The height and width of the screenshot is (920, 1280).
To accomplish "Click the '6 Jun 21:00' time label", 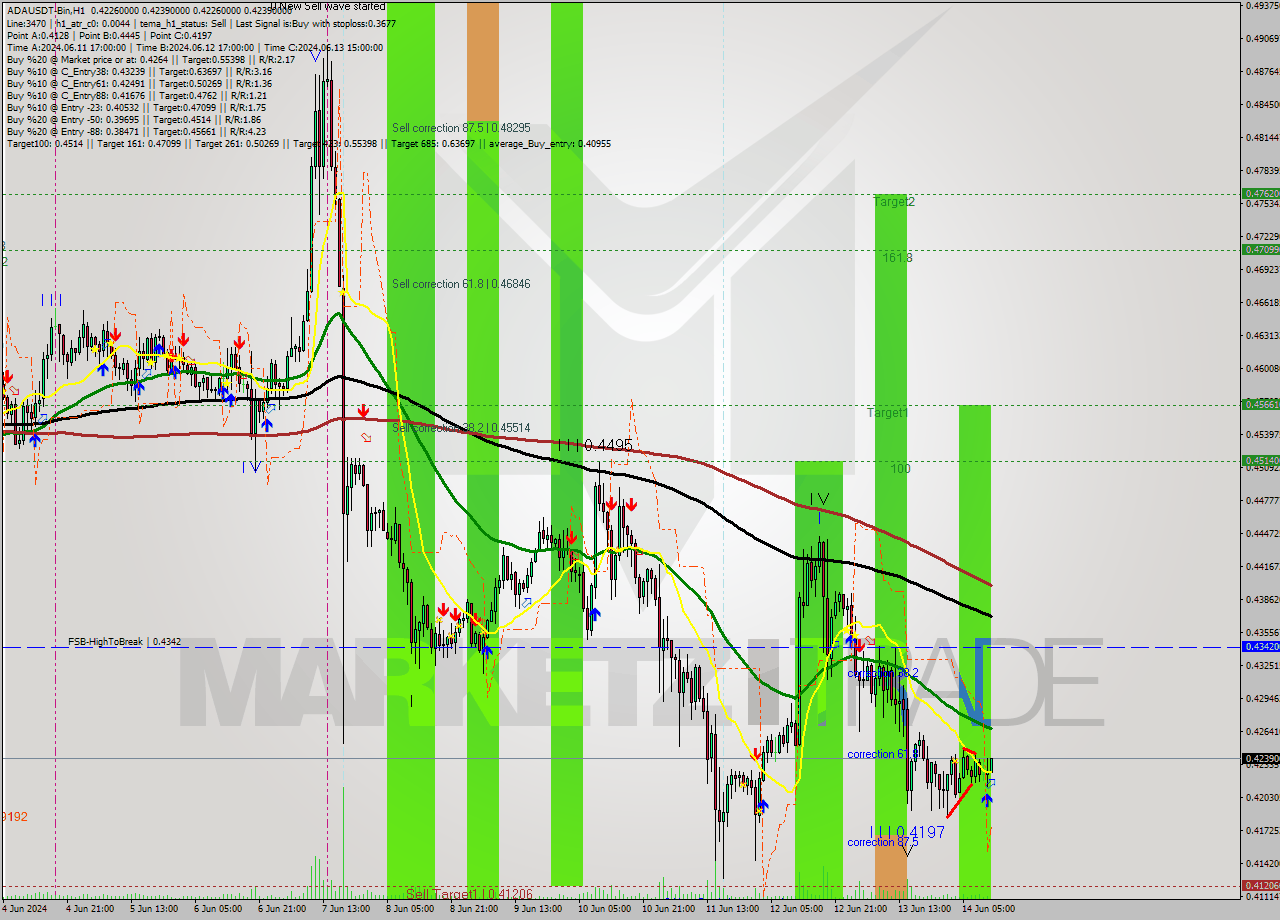I will point(281,909).
